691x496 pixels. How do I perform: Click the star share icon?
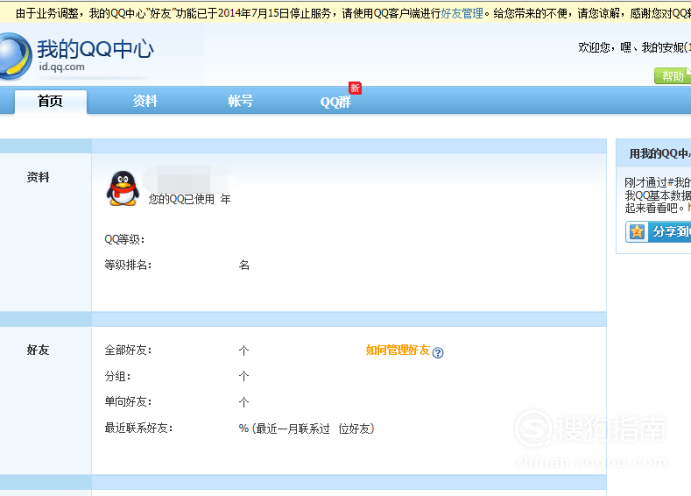coord(637,232)
